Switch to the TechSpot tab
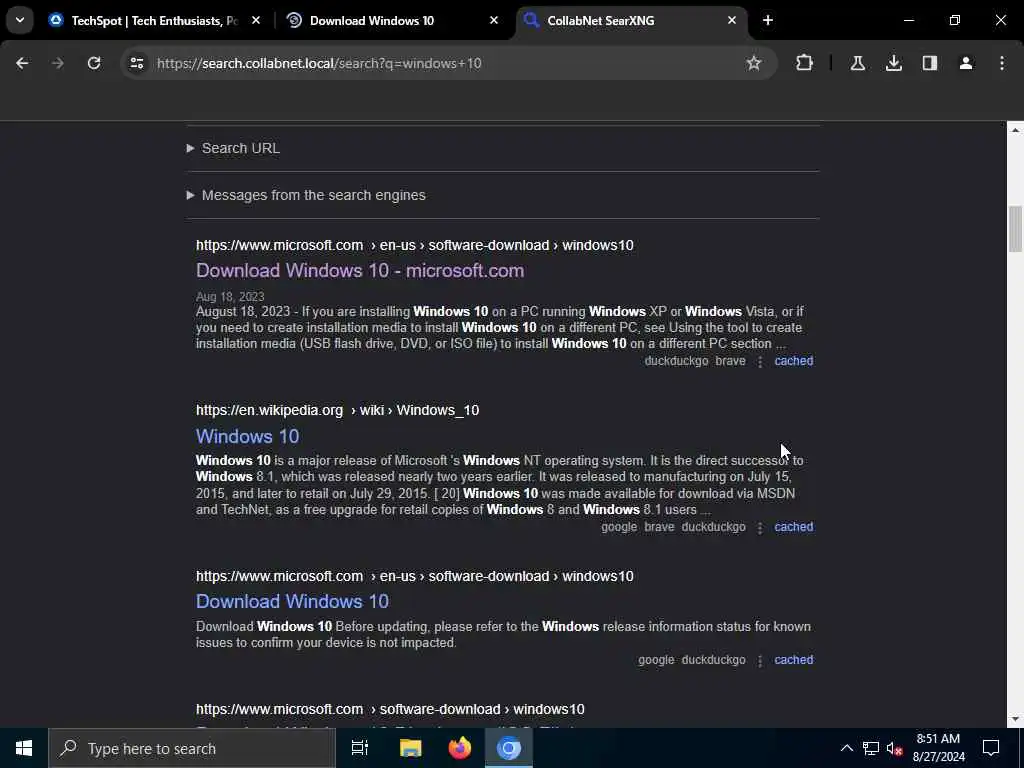The width and height of the screenshot is (1024, 768). (155, 20)
